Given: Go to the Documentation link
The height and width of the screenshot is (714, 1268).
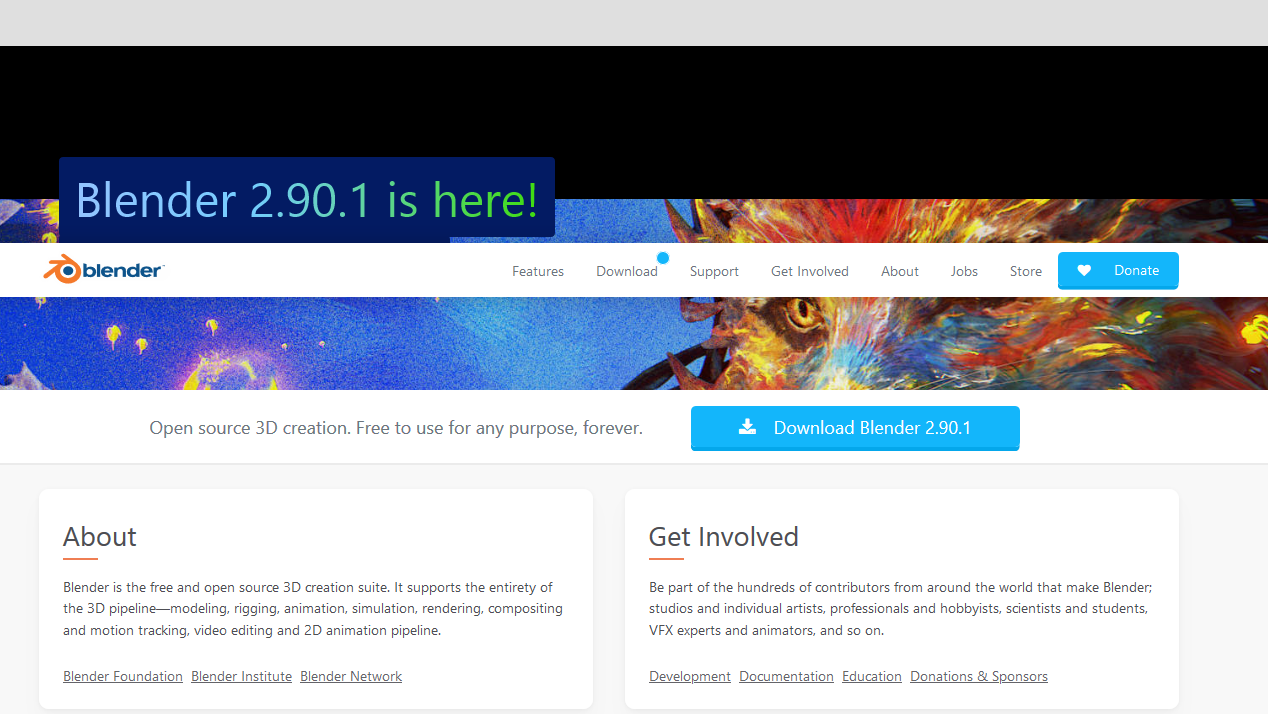Looking at the screenshot, I should pyautogui.click(x=786, y=677).
